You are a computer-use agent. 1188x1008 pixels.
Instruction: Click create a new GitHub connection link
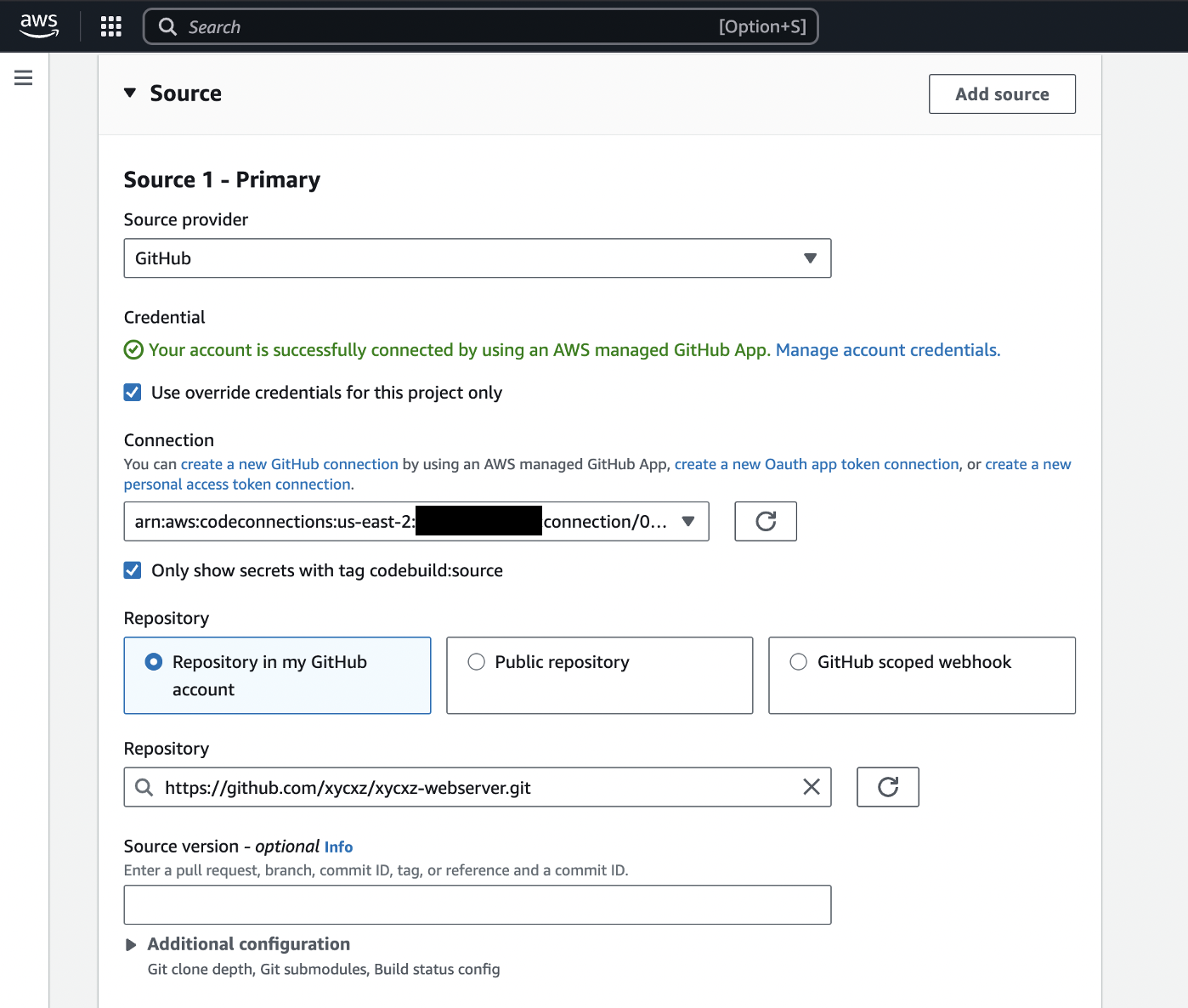click(289, 464)
